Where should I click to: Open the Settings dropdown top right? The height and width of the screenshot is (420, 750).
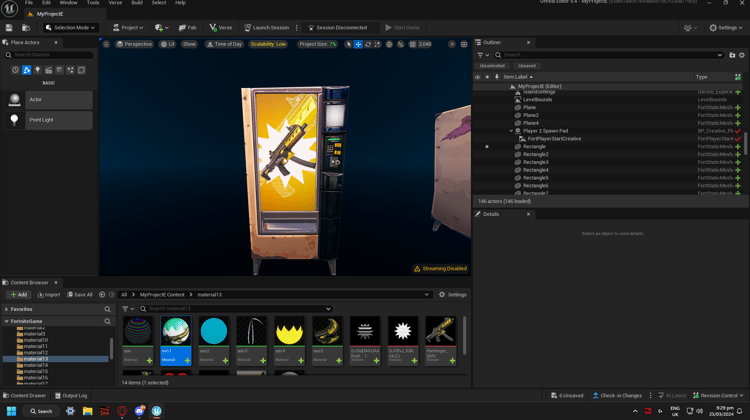726,28
